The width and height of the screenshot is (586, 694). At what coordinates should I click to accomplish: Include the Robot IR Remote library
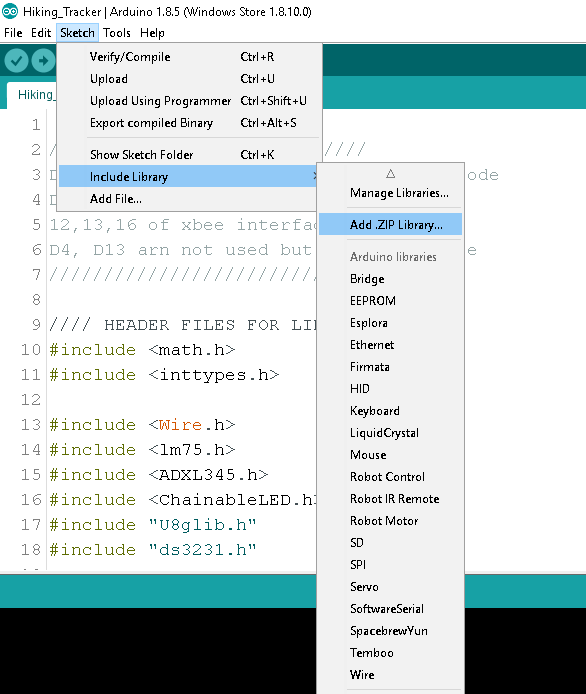tap(390, 499)
